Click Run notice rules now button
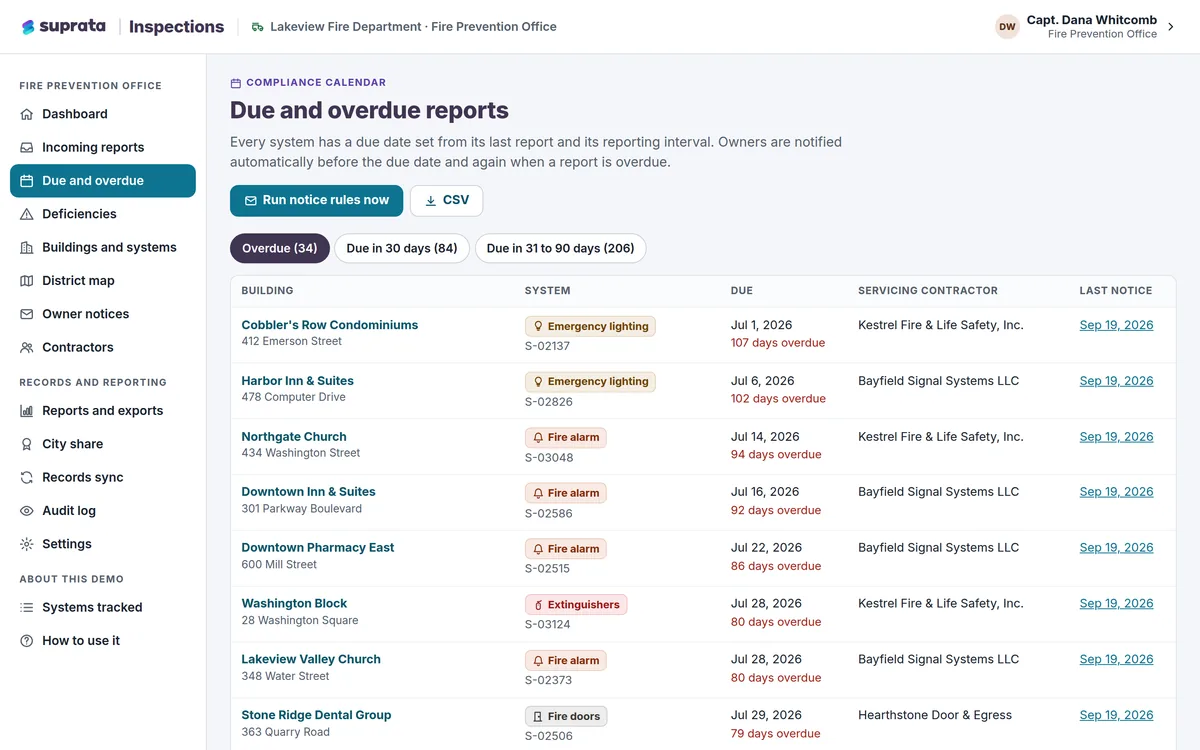 [x=317, y=201]
